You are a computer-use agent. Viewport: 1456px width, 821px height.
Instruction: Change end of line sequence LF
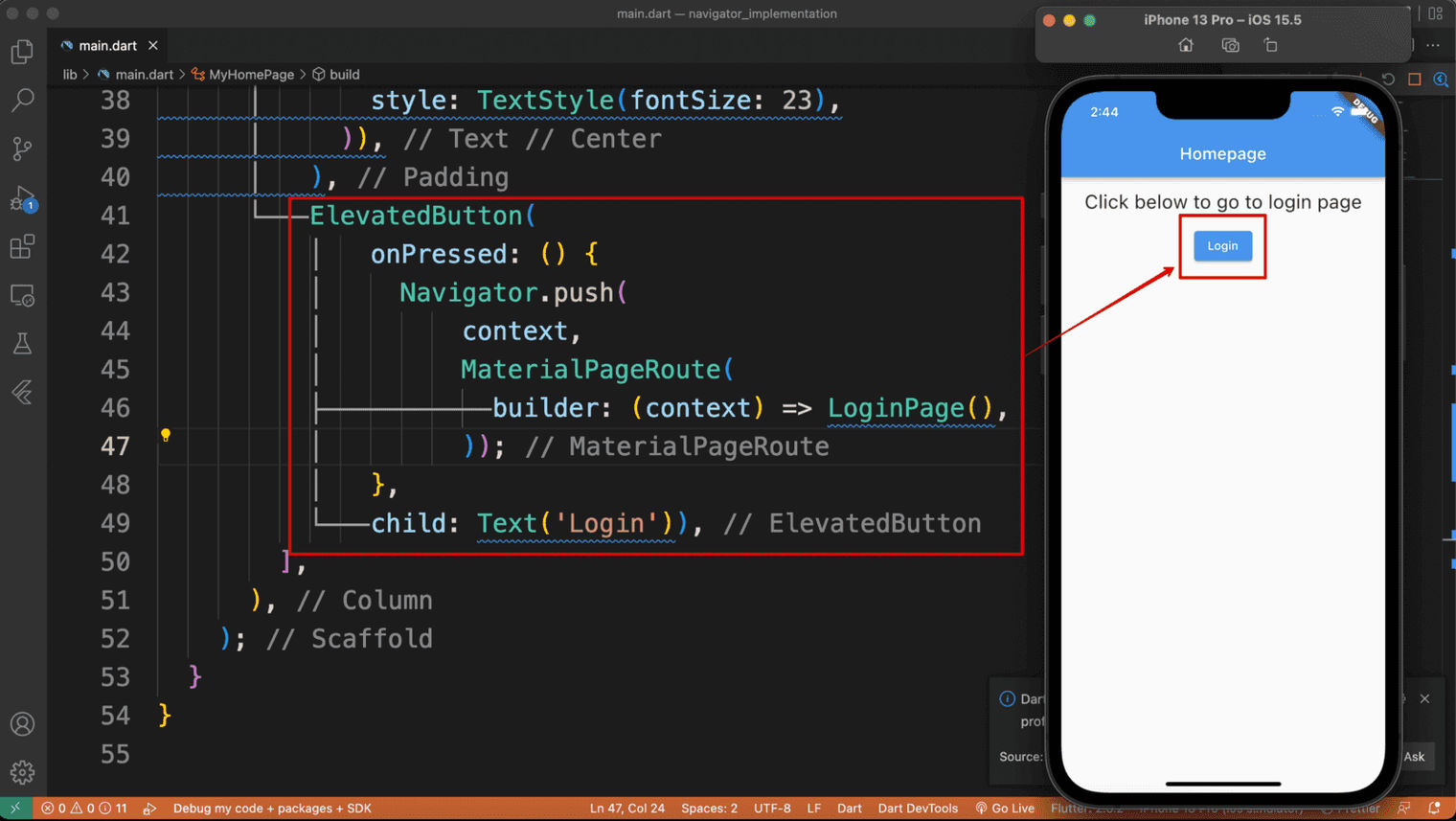[x=813, y=809]
